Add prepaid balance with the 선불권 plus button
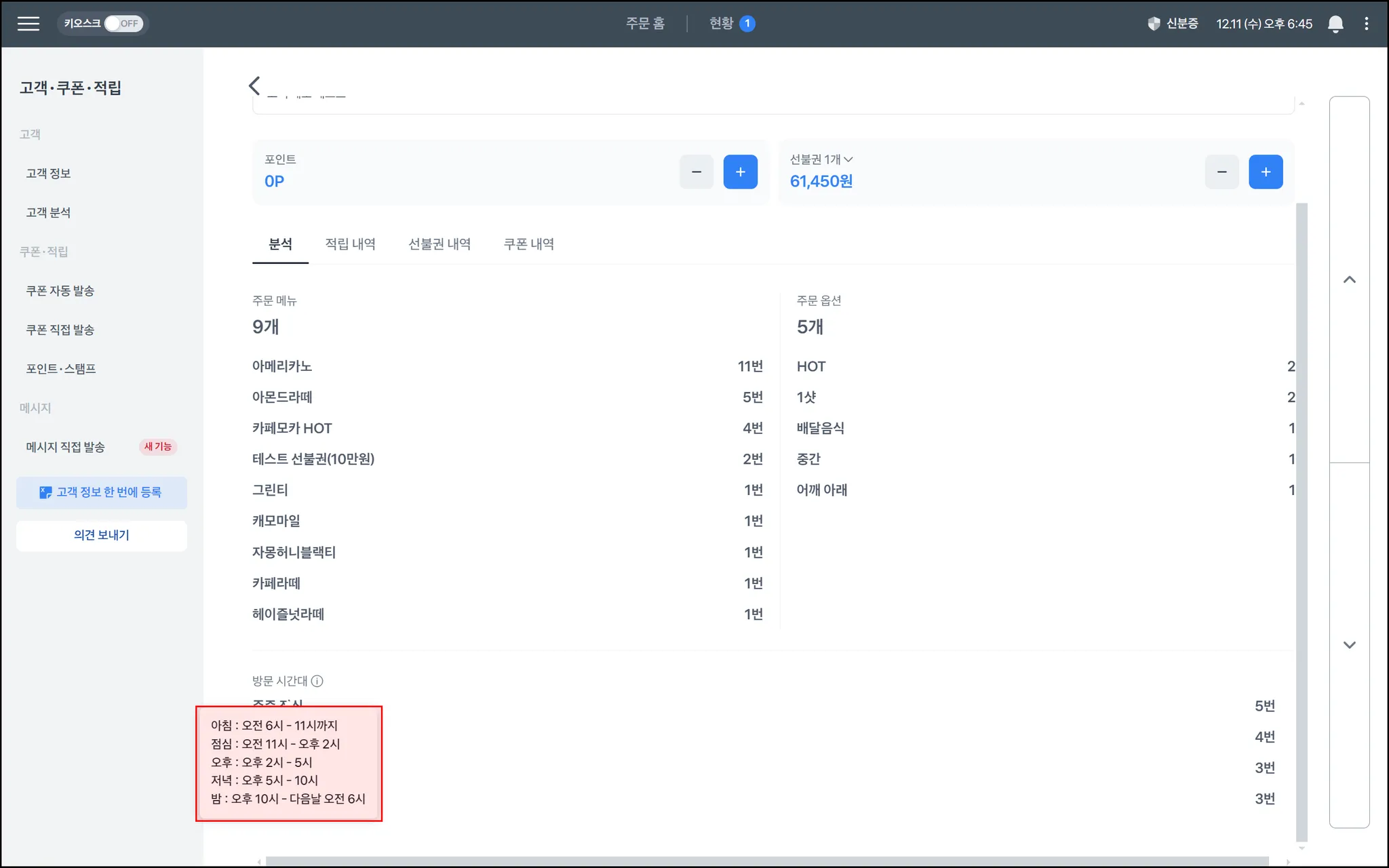Image resolution: width=1389 pixels, height=868 pixels. click(x=1265, y=172)
